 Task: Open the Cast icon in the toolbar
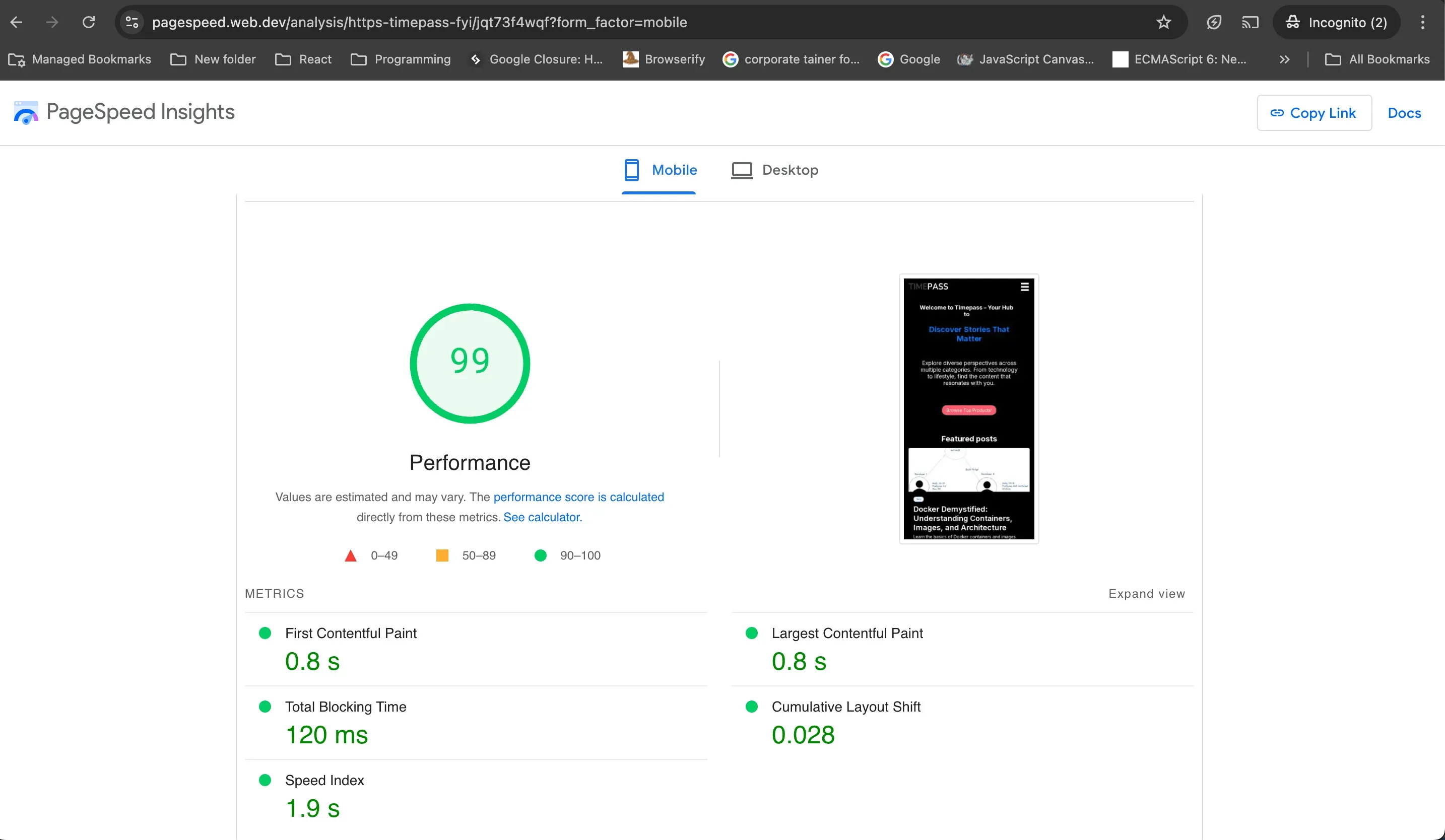[1250, 22]
